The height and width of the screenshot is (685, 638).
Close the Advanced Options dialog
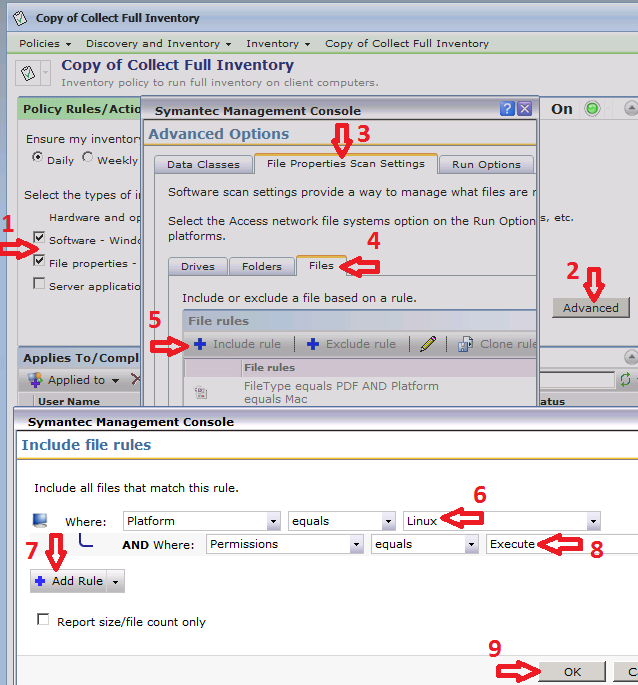524,108
